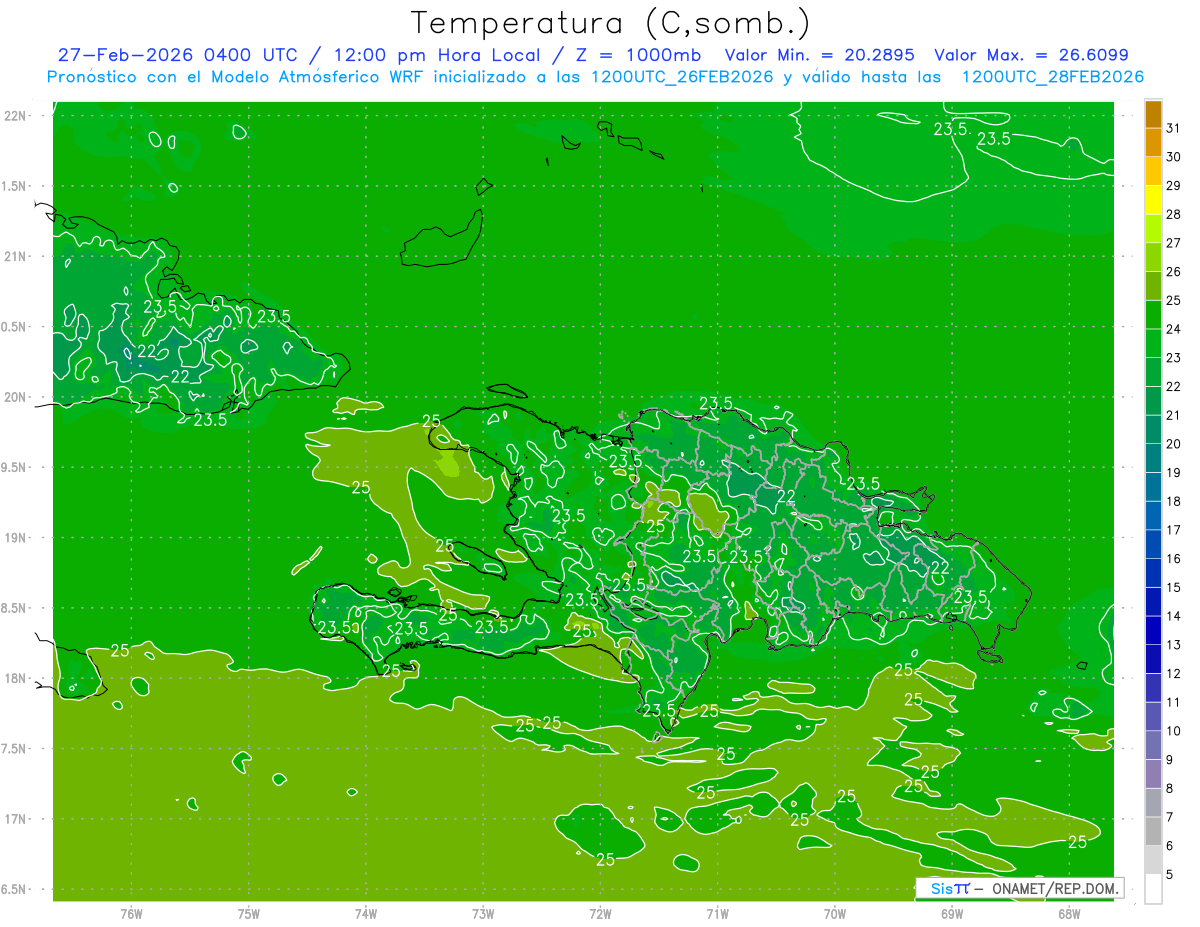Click the "15" label on the color scale
1200x927 pixels.
click(x=1174, y=587)
